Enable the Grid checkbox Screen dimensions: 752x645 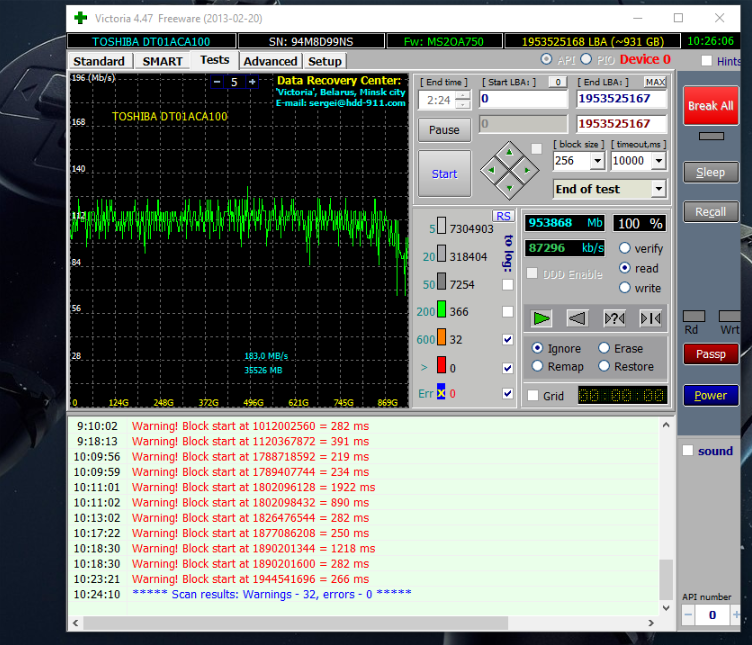533,396
